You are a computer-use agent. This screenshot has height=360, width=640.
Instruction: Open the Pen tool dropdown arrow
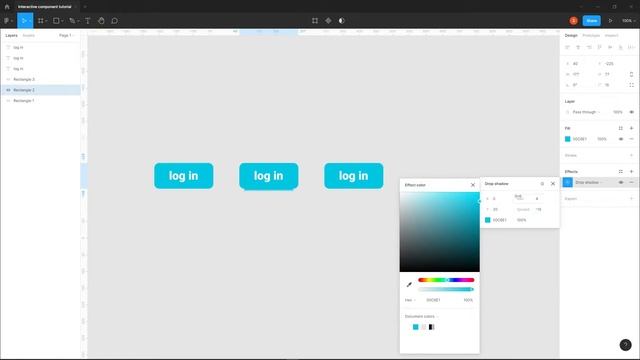(x=78, y=21)
